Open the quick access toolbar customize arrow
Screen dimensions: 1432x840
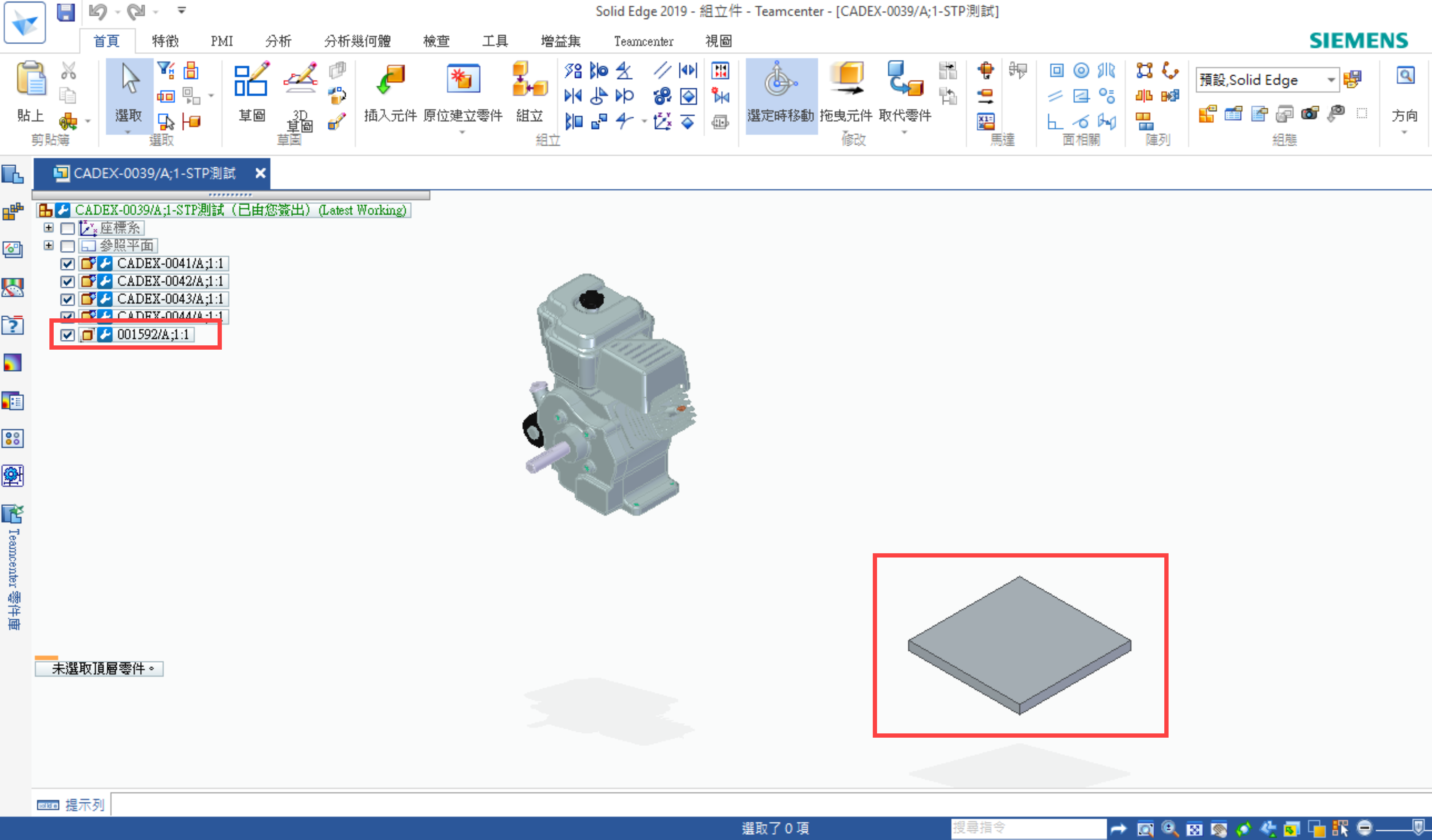[x=181, y=10]
